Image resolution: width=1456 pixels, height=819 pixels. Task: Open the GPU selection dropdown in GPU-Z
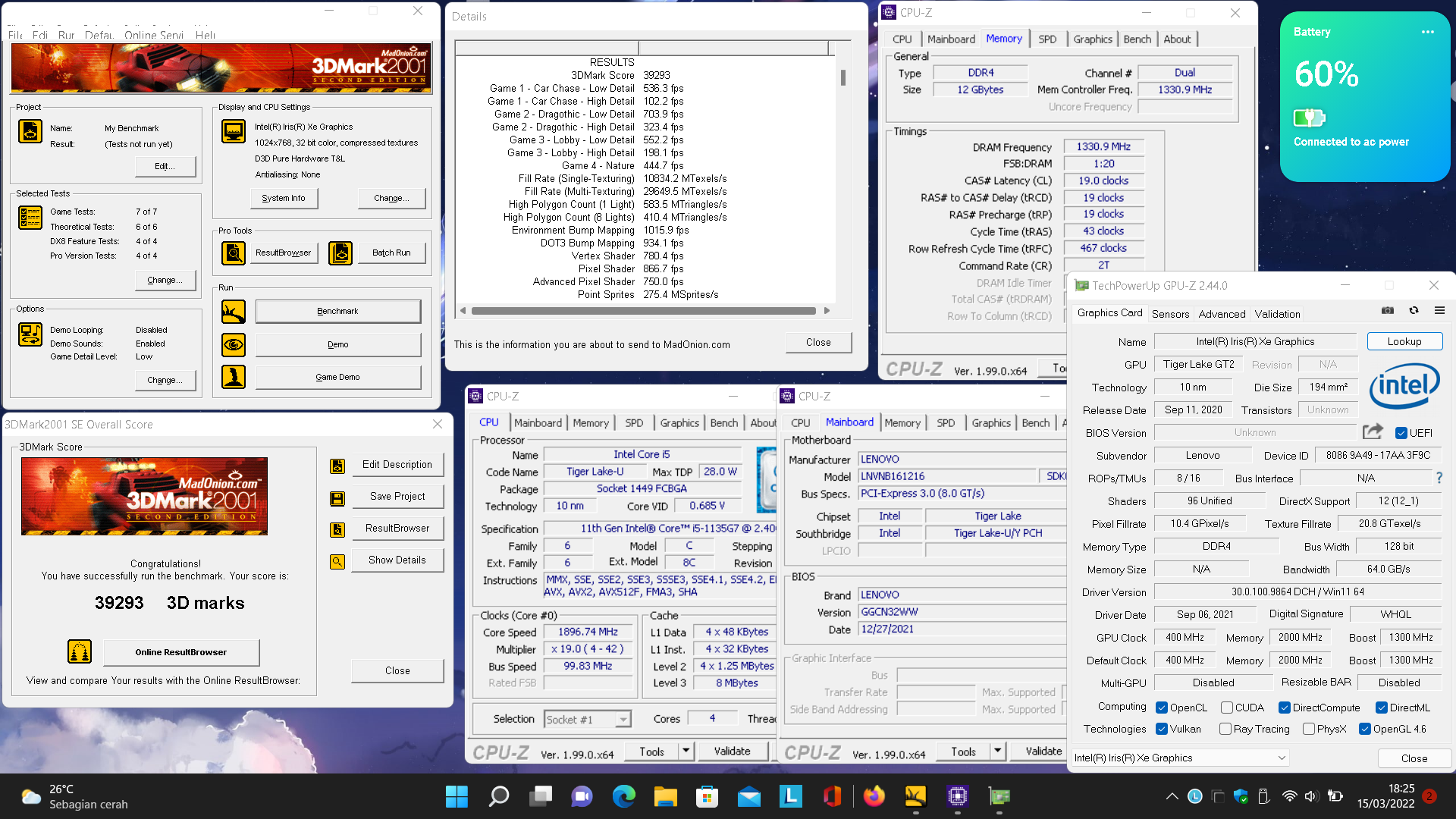pos(1180,758)
